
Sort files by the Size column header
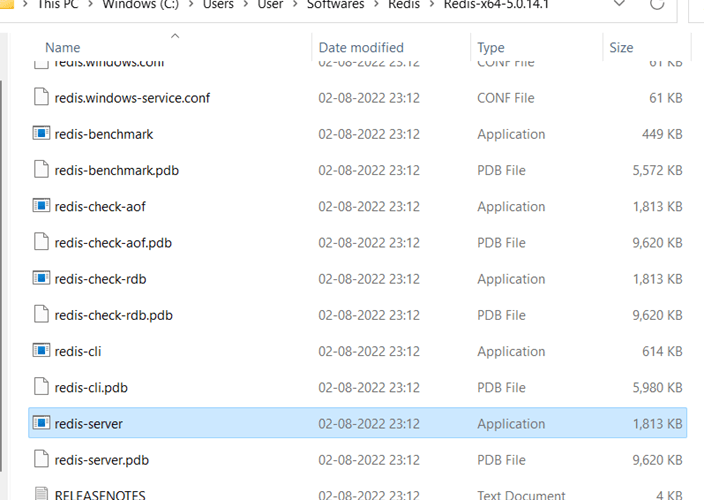click(621, 48)
